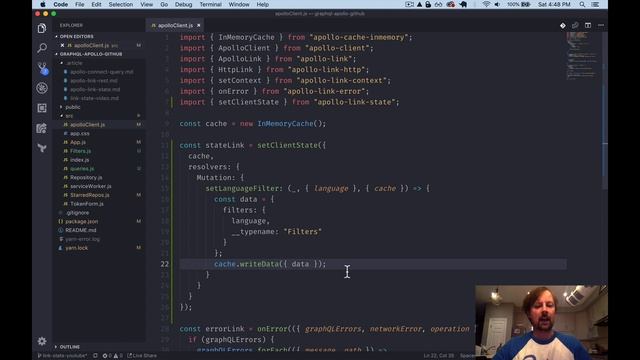This screenshot has height=360, width=640.
Task: Expand the Outline section
Action: tap(69, 347)
